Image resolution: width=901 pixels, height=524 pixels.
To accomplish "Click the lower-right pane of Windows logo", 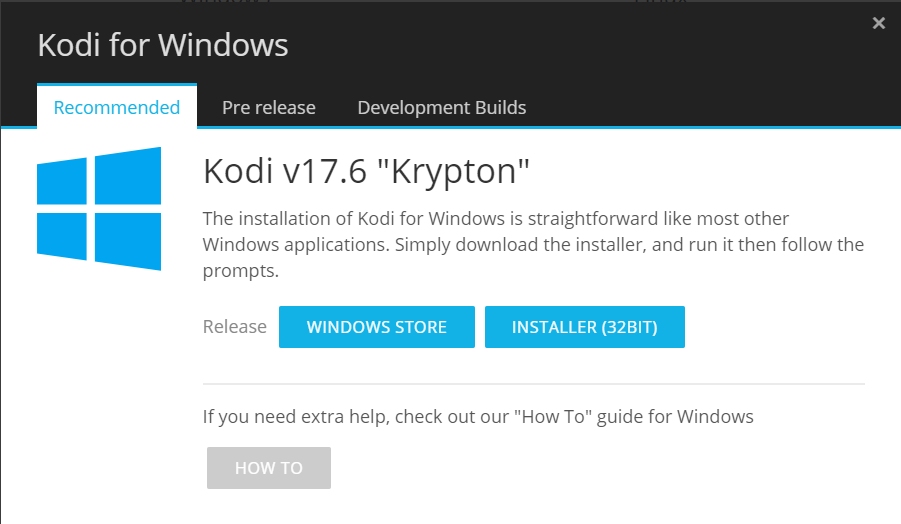I will [128, 241].
